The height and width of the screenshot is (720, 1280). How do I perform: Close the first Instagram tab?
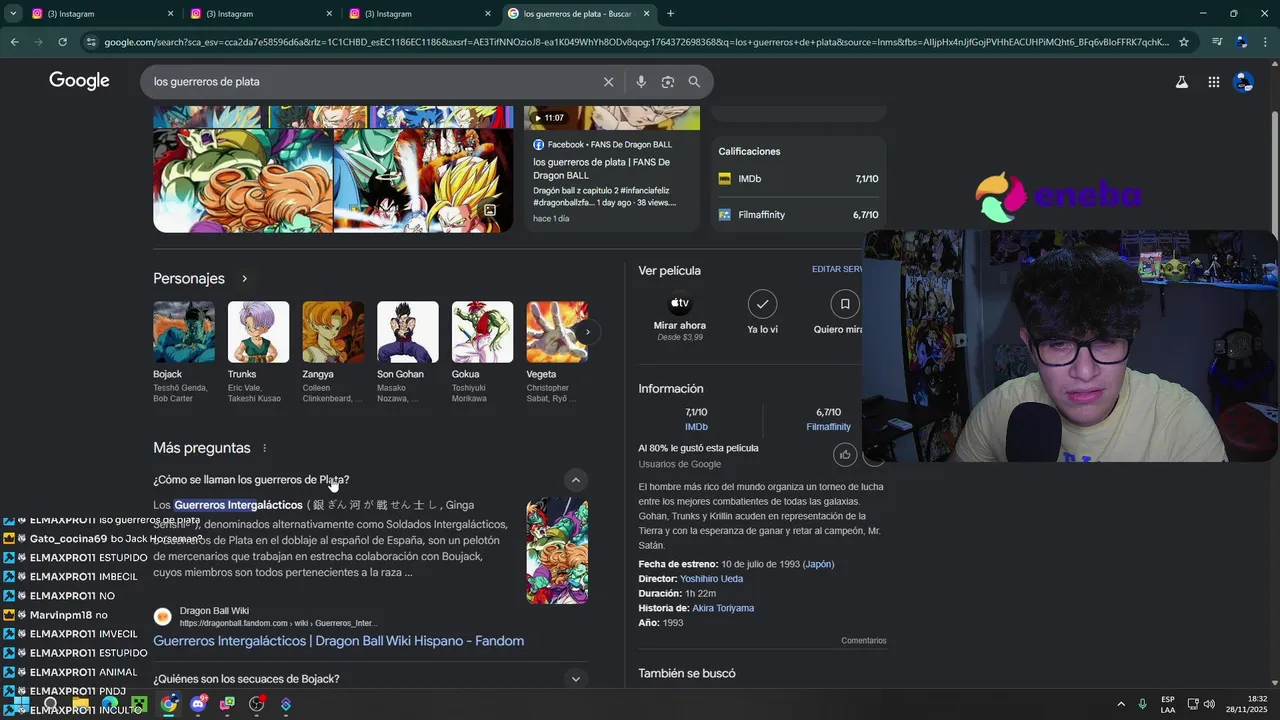(x=170, y=14)
